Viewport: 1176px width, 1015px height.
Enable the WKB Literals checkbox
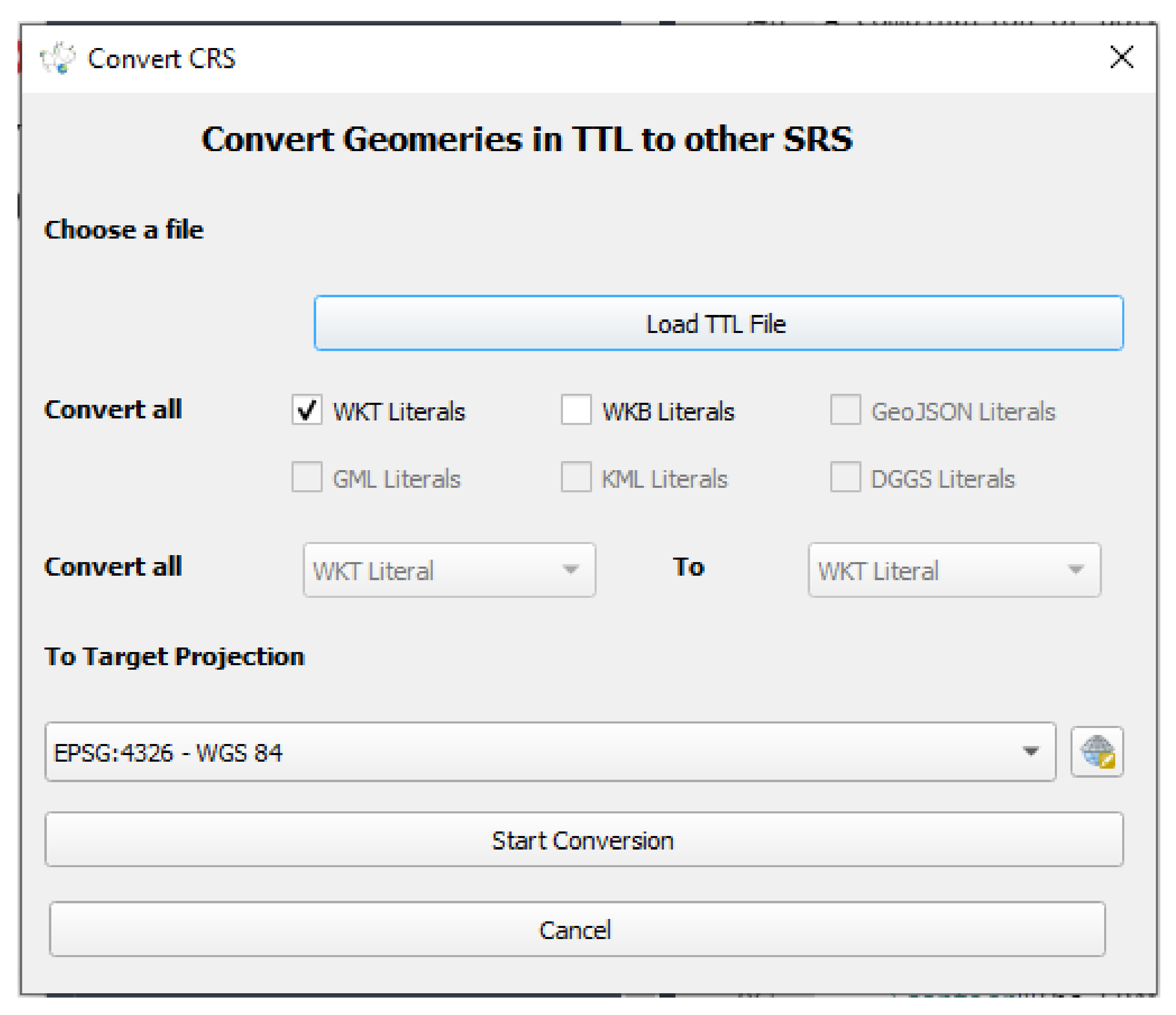[576, 410]
